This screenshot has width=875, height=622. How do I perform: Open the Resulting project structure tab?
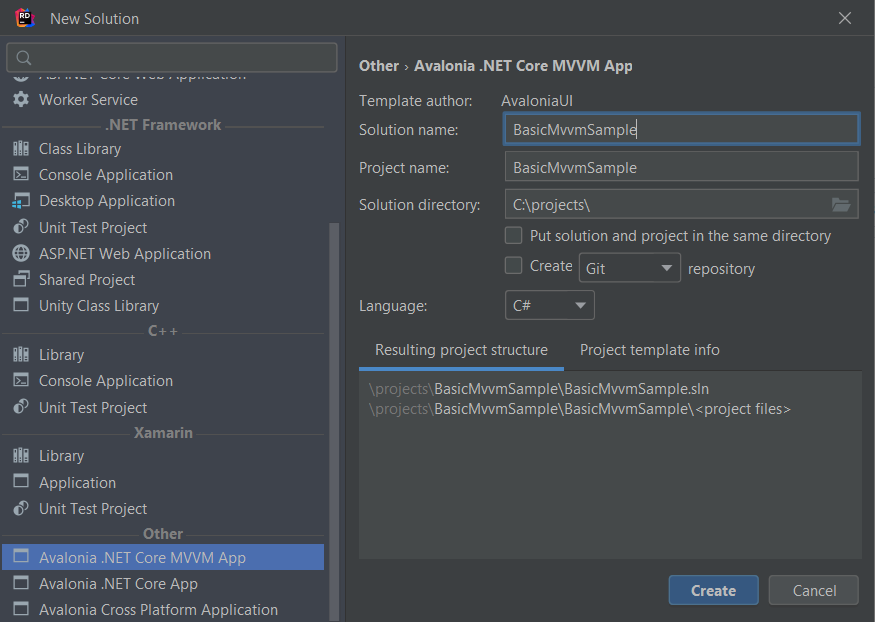[461, 350]
